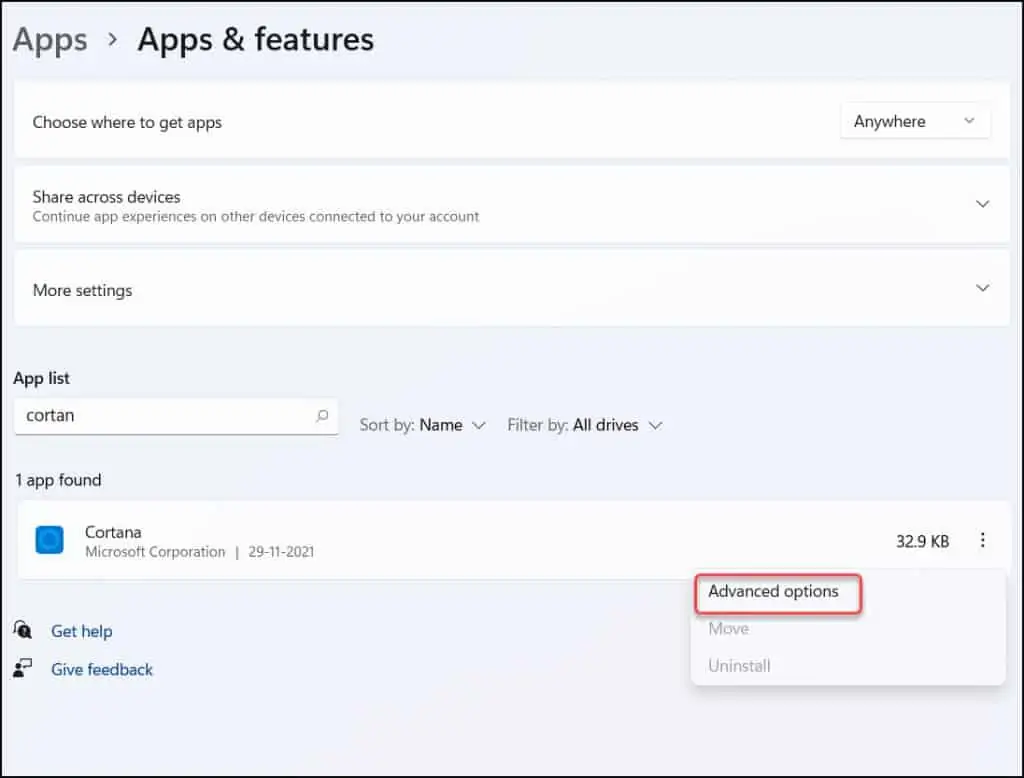The width and height of the screenshot is (1024, 778).
Task: Click the 1 app found label
Action: click(58, 480)
